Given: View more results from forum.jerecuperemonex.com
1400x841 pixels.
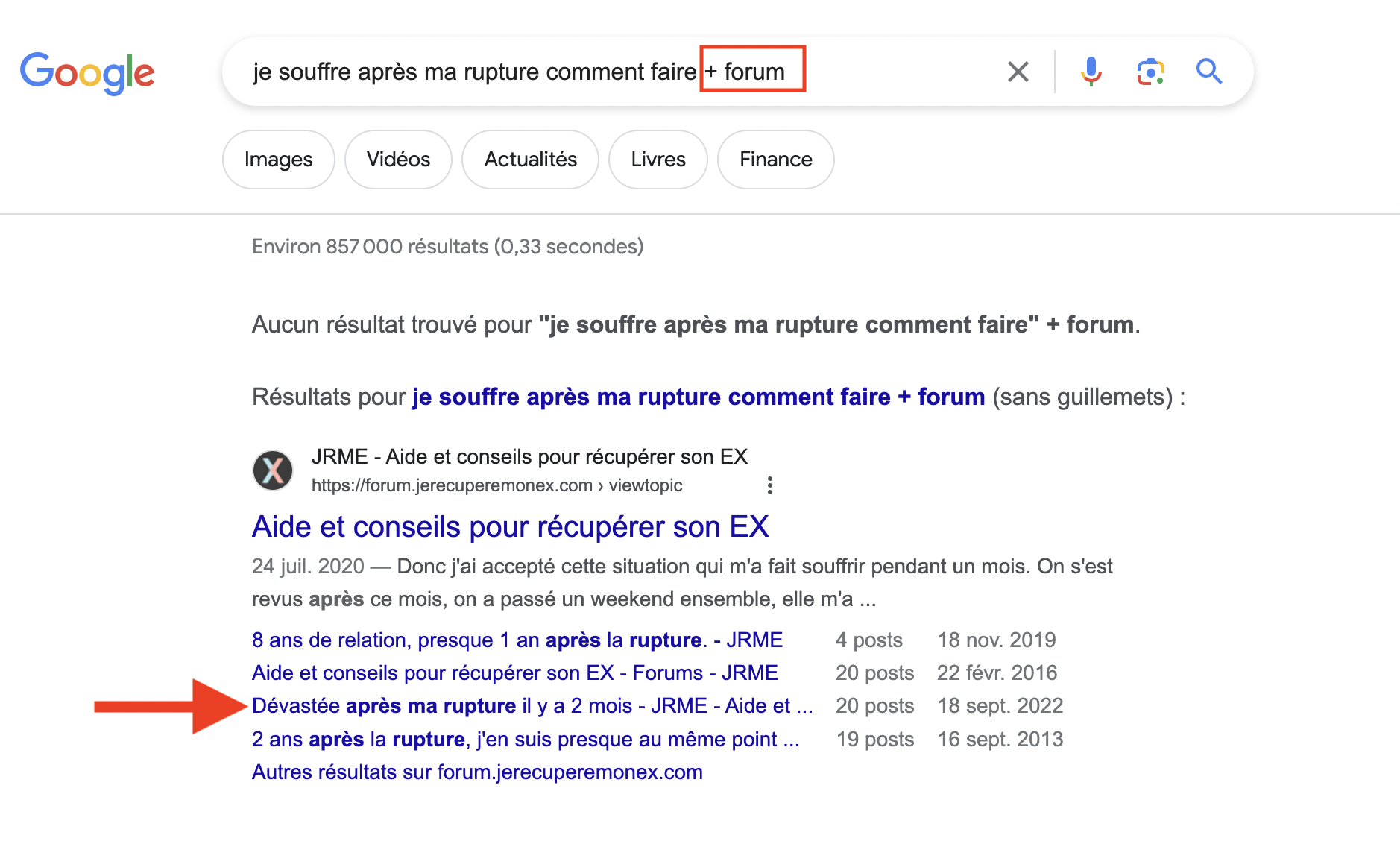Looking at the screenshot, I should 477,772.
